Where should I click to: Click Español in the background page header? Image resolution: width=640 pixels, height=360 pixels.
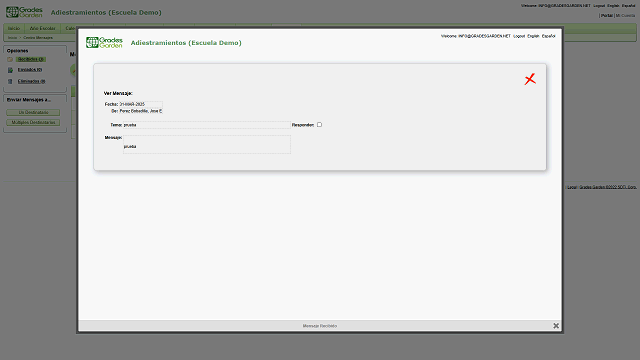[x=629, y=6]
